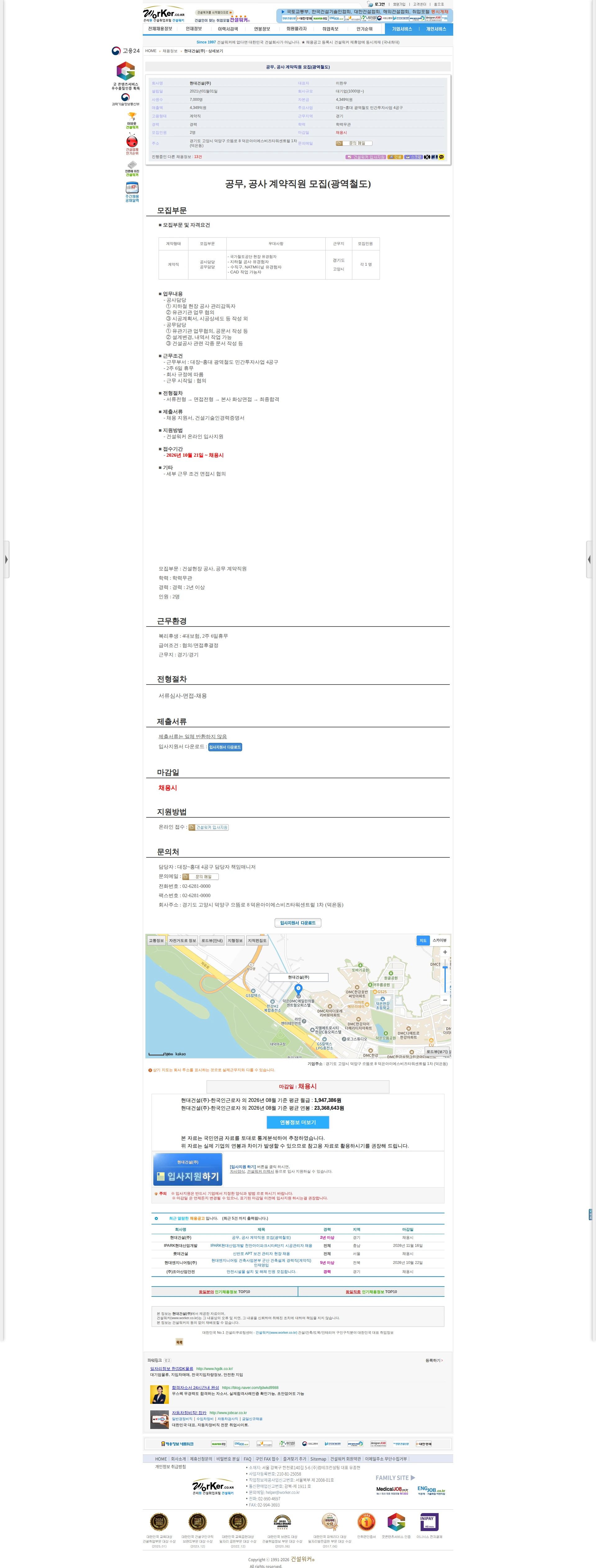Open 합격자소서 24시간내 완성 ad link

click(x=196, y=1387)
